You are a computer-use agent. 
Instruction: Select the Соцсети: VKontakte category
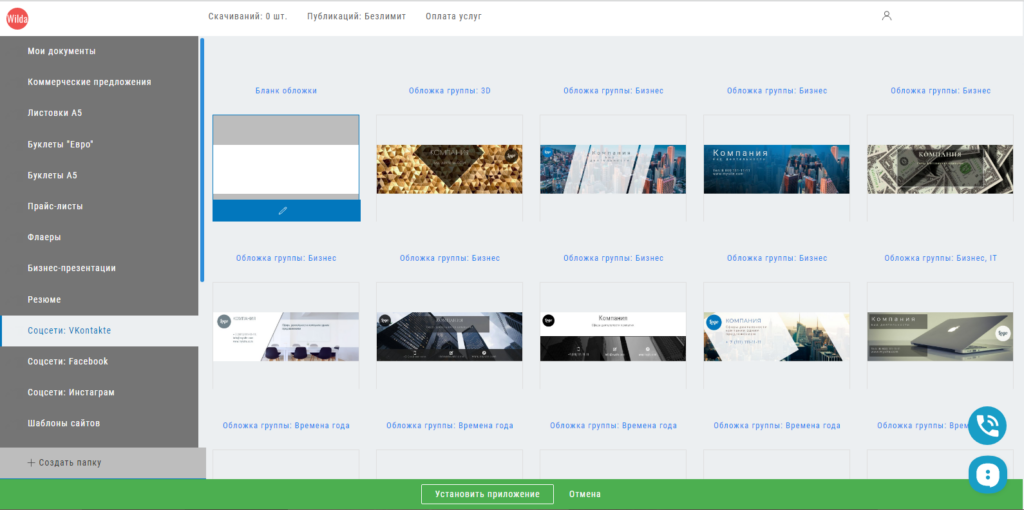[69, 330]
